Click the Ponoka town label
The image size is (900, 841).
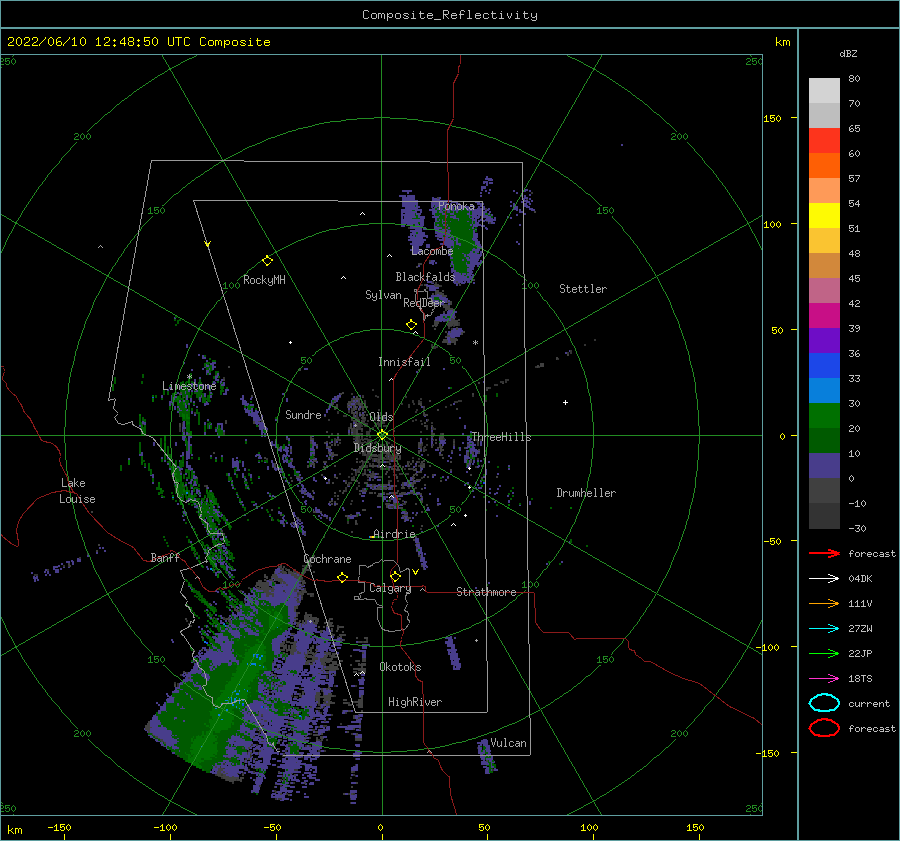point(456,206)
